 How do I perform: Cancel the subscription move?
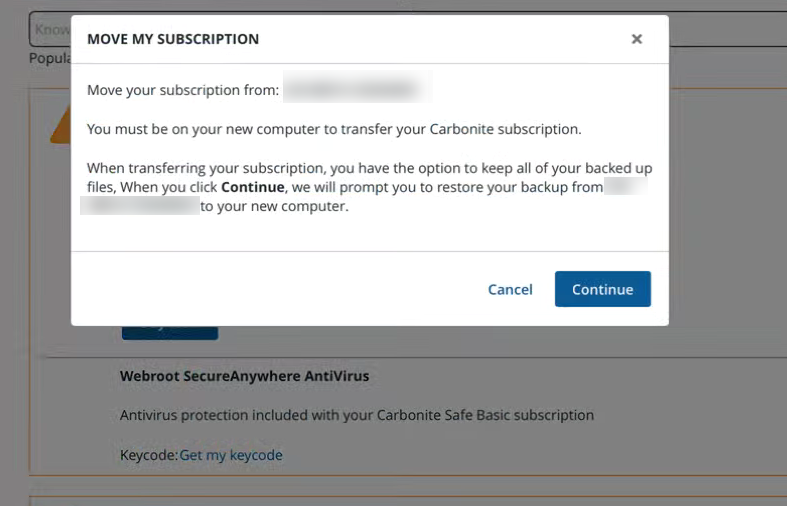click(x=510, y=289)
